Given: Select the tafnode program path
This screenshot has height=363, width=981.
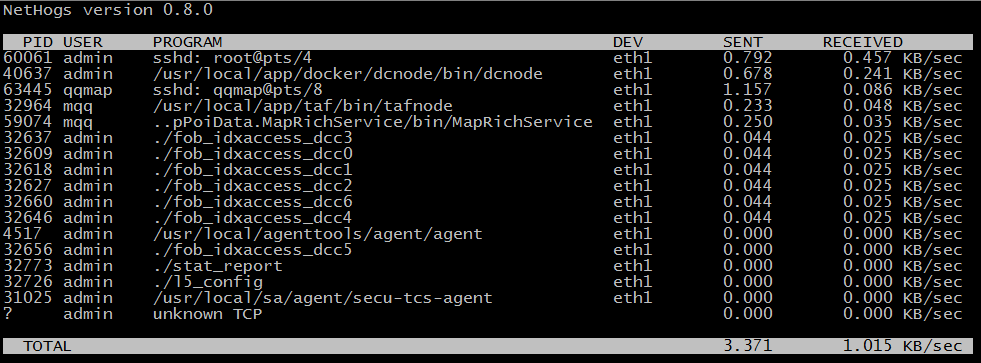Looking at the screenshot, I should (303, 106).
